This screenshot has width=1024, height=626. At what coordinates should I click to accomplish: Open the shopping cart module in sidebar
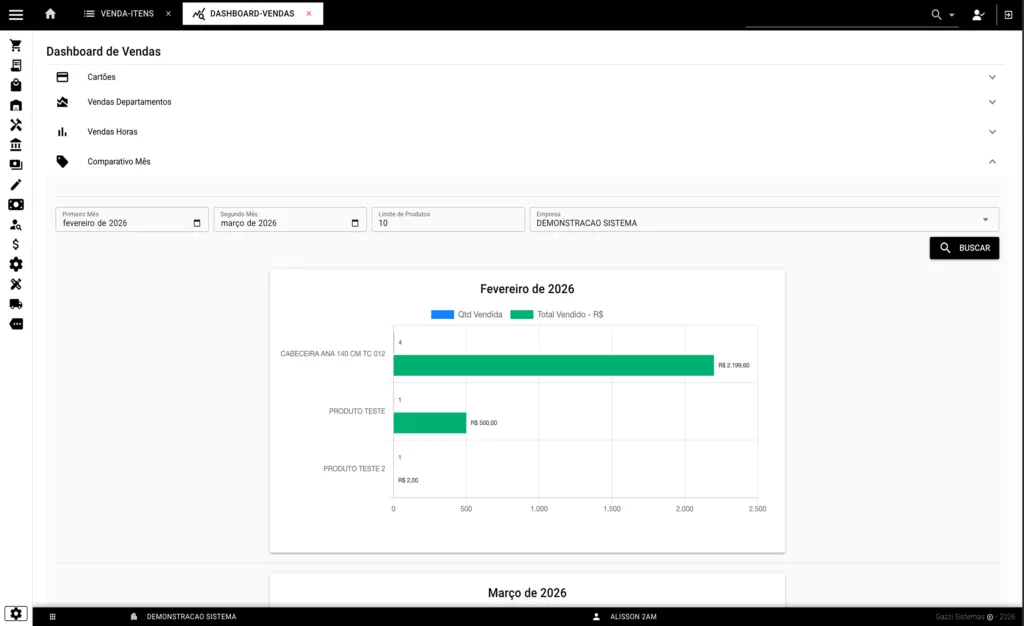15,44
